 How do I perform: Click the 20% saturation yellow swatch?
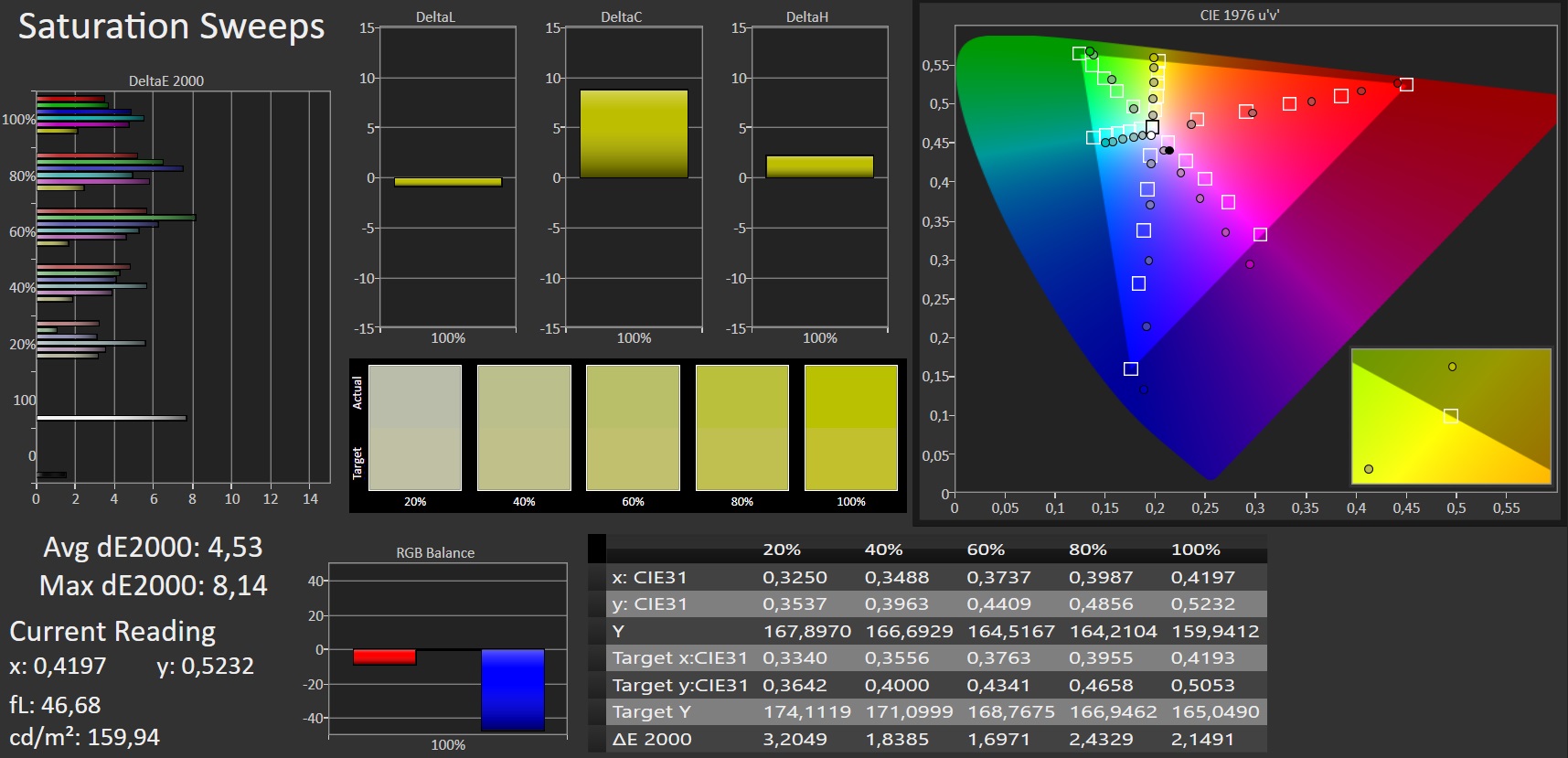click(414, 427)
